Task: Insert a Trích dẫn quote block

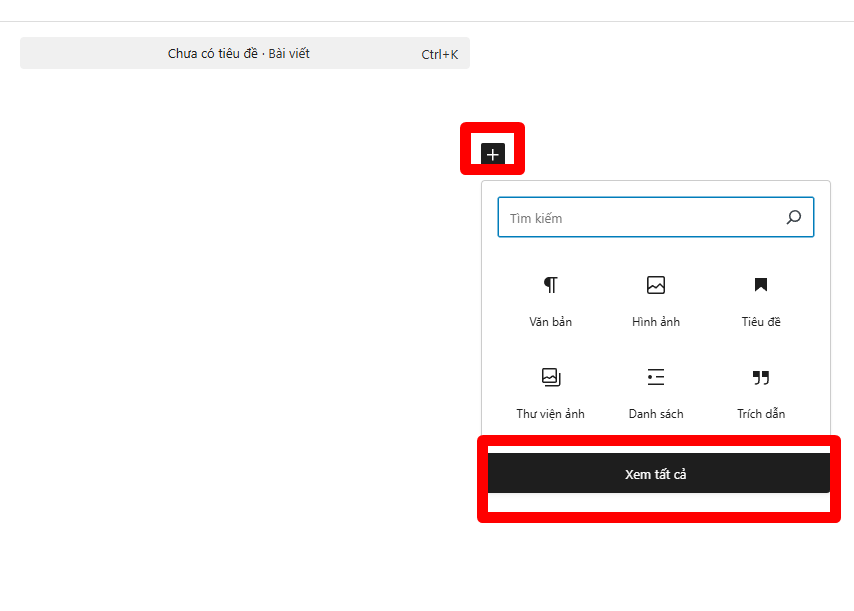Action: (761, 393)
